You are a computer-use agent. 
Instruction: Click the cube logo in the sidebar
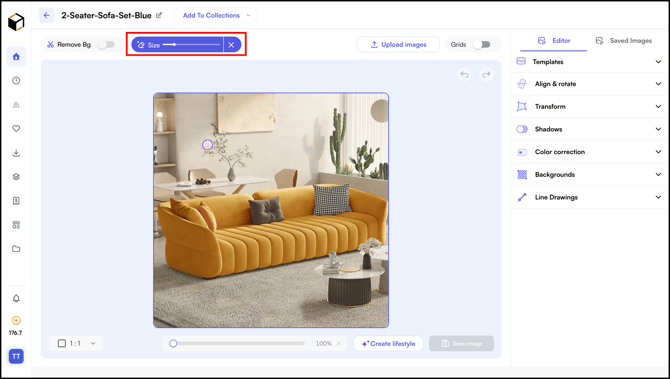(16, 22)
